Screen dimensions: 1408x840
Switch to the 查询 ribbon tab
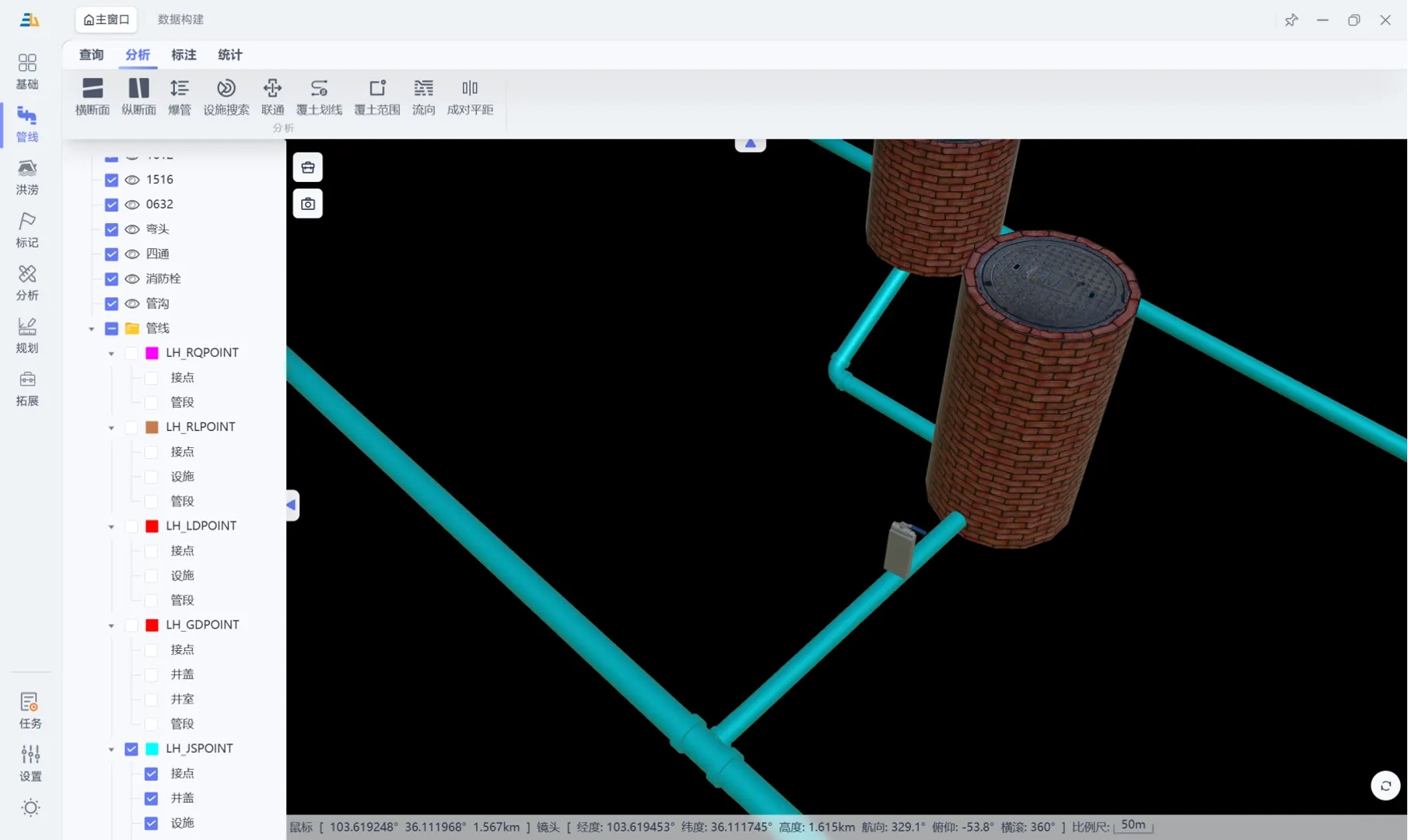click(x=91, y=54)
